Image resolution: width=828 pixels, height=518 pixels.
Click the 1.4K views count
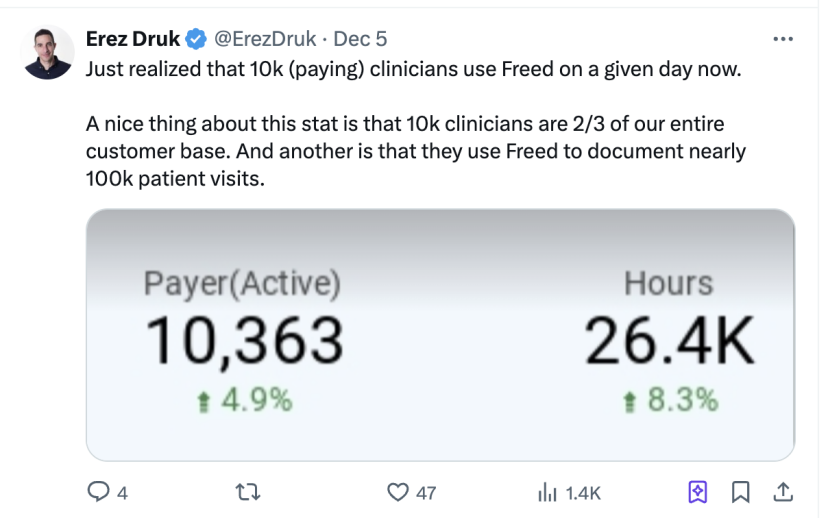pyautogui.click(x=583, y=493)
